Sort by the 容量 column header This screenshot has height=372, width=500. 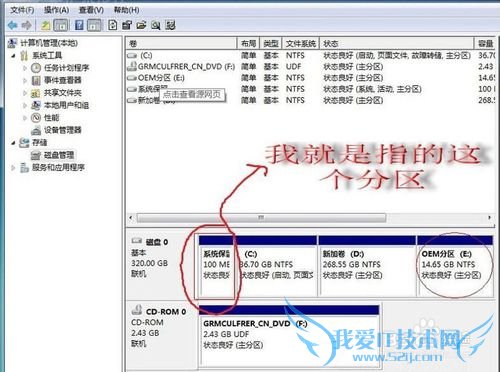pyautogui.click(x=485, y=43)
